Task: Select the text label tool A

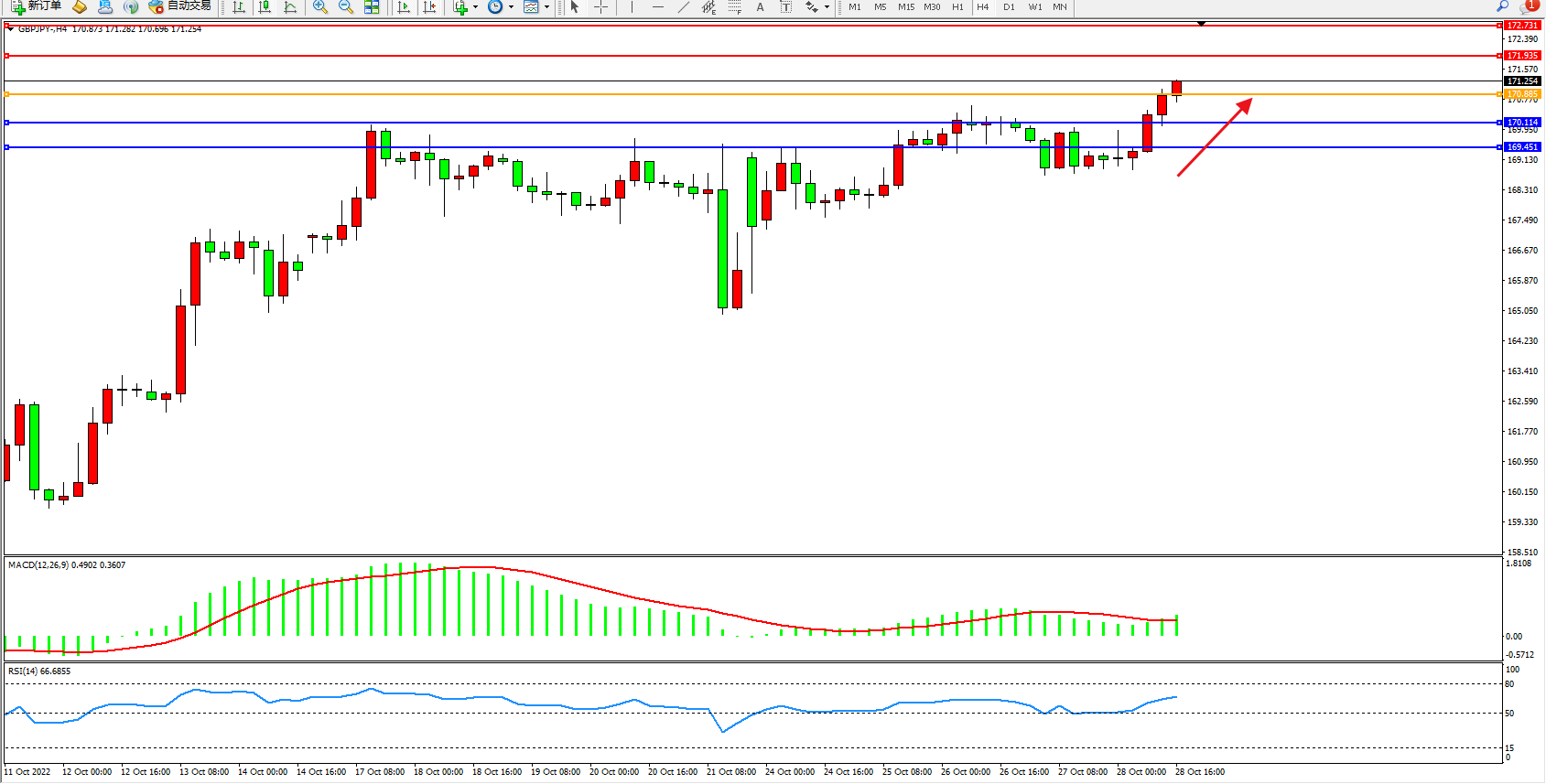Action: point(760,7)
